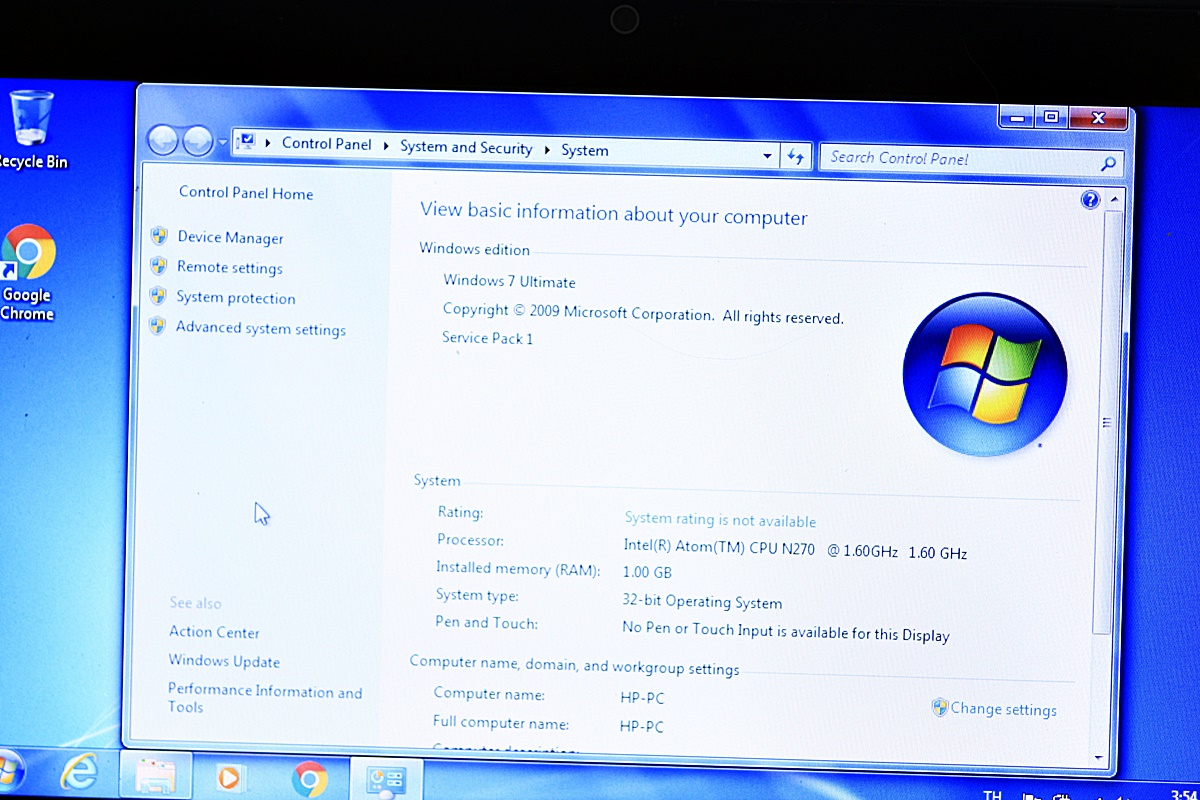Launch Internet Explorer from taskbar
This screenshot has width=1200, height=800.
[79, 772]
